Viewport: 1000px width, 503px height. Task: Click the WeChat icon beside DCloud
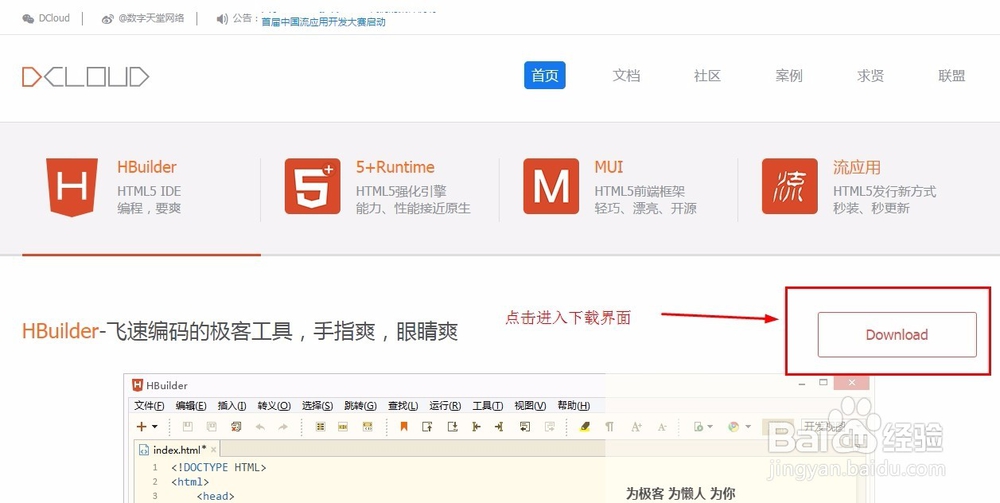[x=28, y=18]
